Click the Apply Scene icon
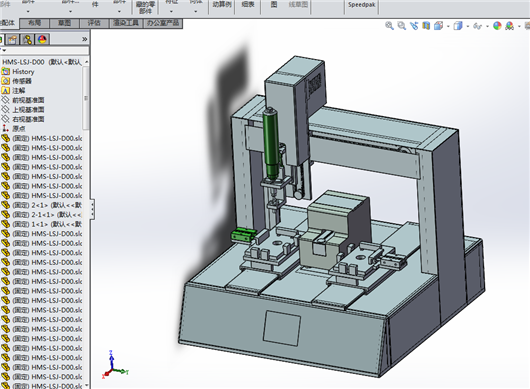The image size is (530, 389). tap(509, 26)
